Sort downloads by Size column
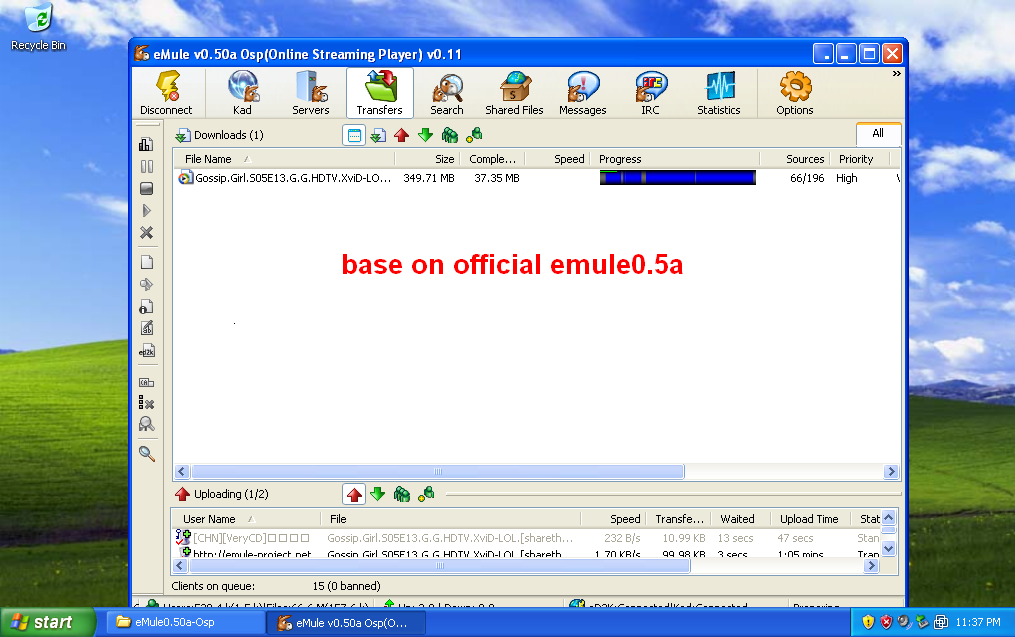This screenshot has width=1015, height=637. [427, 159]
